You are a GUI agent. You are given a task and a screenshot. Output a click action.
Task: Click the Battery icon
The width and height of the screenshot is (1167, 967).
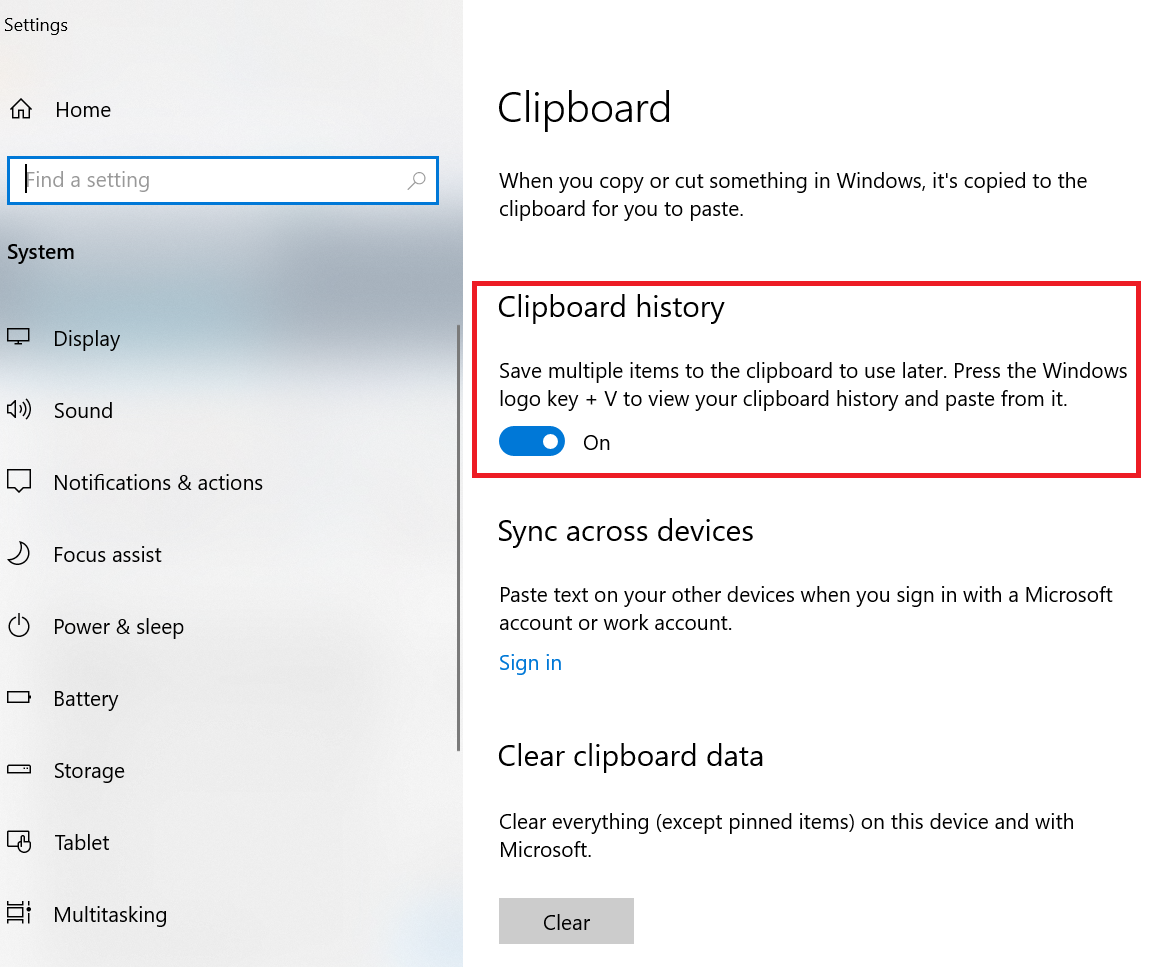coord(19,698)
